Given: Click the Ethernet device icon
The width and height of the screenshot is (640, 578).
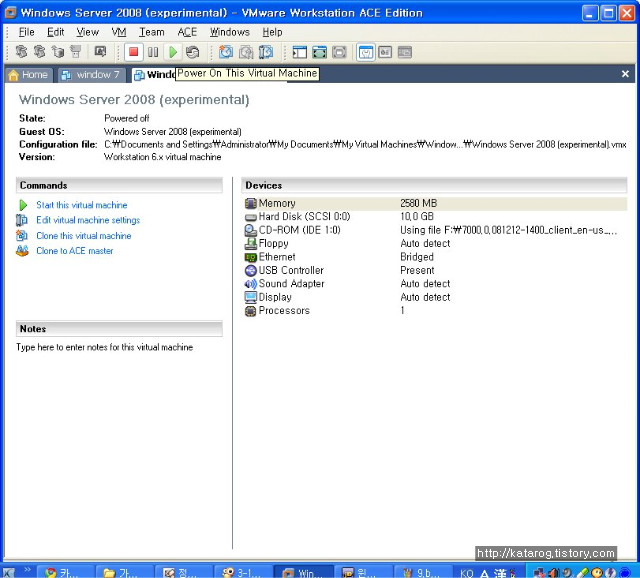Looking at the screenshot, I should 251,257.
